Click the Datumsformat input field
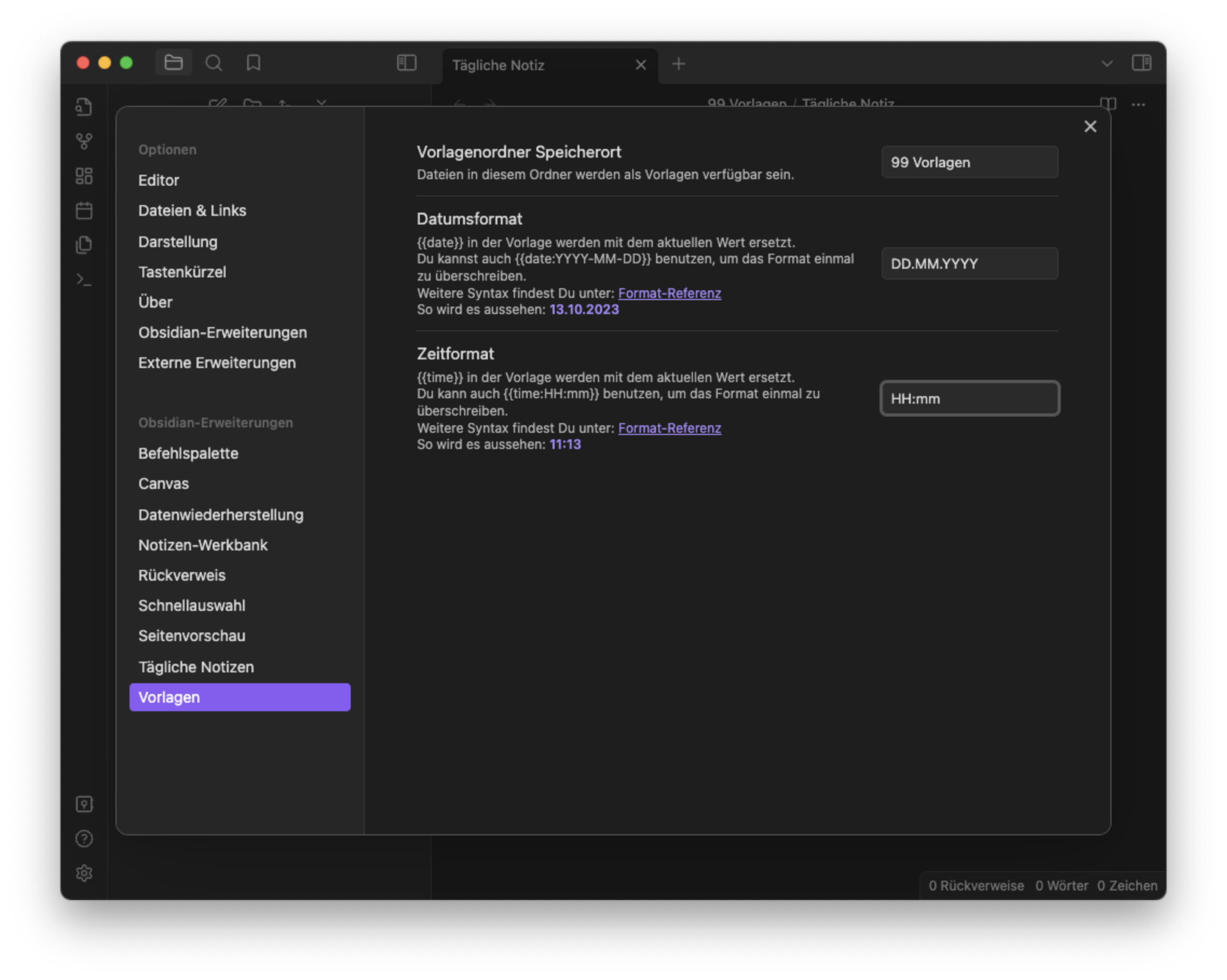 point(969,263)
